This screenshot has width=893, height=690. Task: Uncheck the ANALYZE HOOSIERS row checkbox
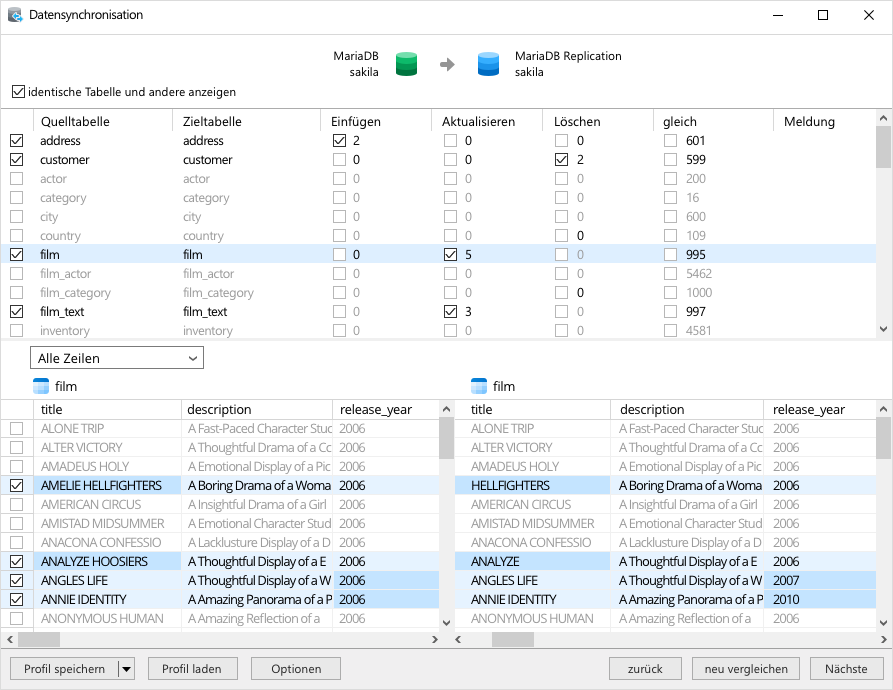(x=17, y=561)
